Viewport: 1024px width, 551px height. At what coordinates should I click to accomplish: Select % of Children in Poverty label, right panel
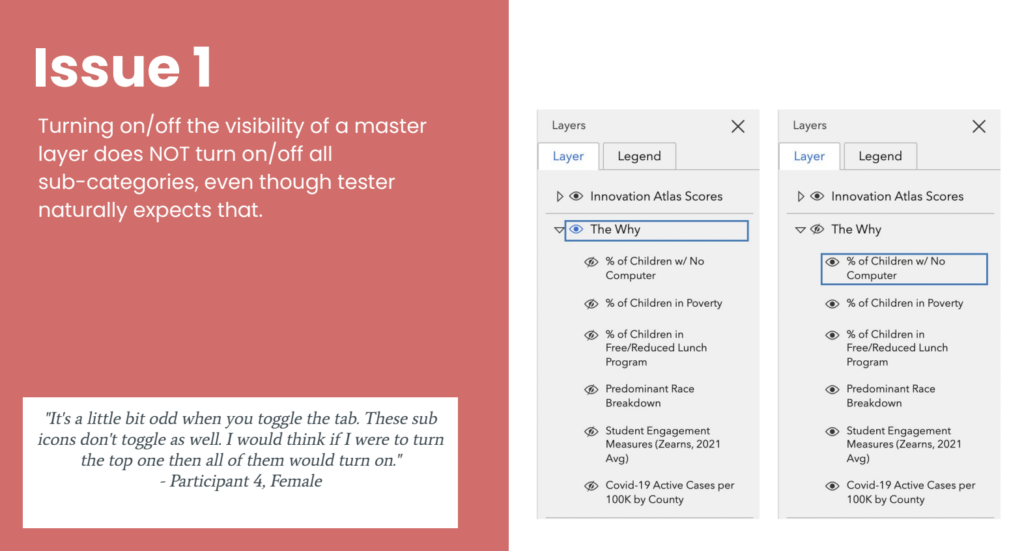pyautogui.click(x=904, y=303)
